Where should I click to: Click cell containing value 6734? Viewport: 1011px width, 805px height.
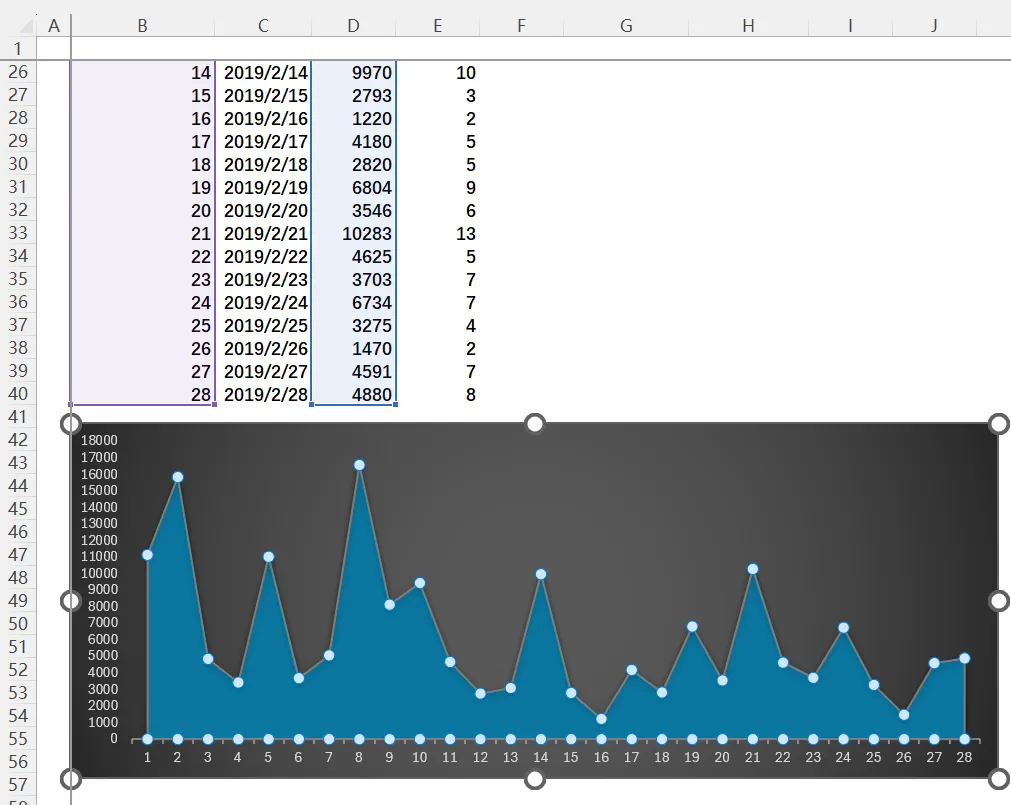click(353, 302)
